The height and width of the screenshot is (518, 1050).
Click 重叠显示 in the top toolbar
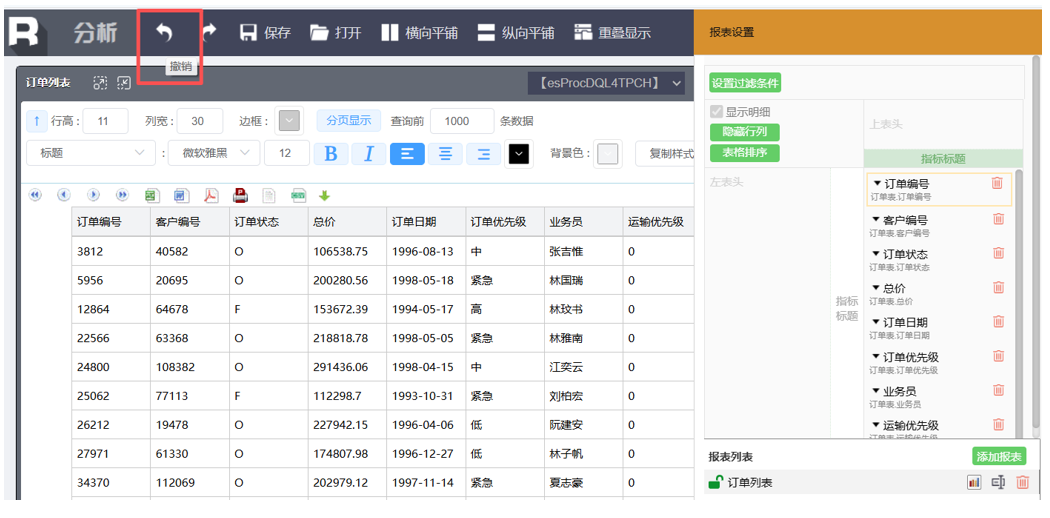click(x=612, y=33)
